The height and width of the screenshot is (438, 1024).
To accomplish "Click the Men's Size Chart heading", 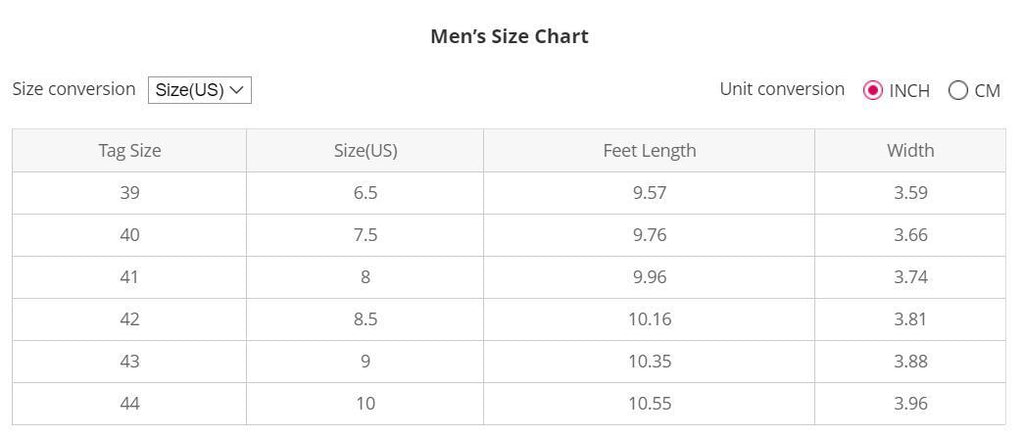I will pos(509,37).
